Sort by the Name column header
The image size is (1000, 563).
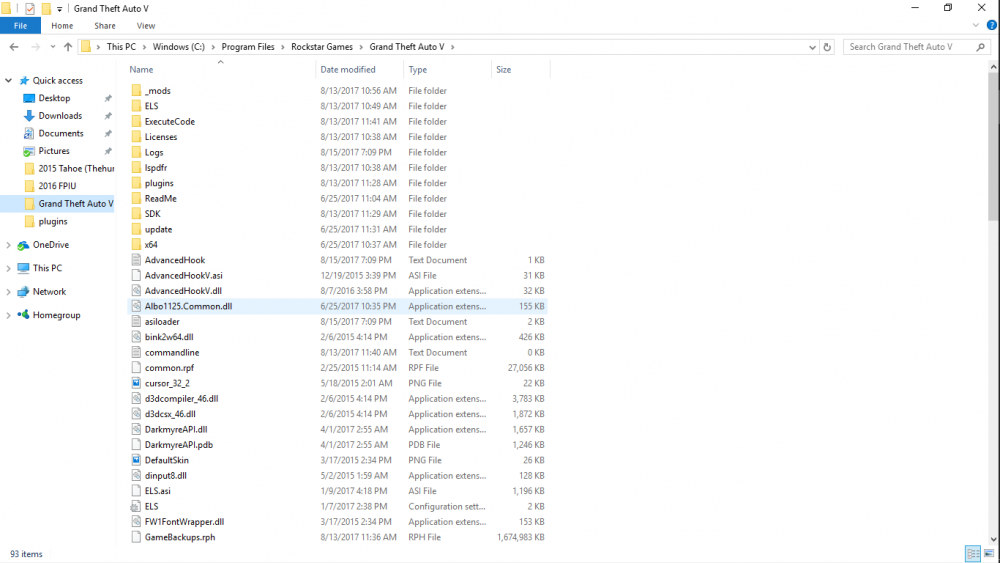click(141, 69)
